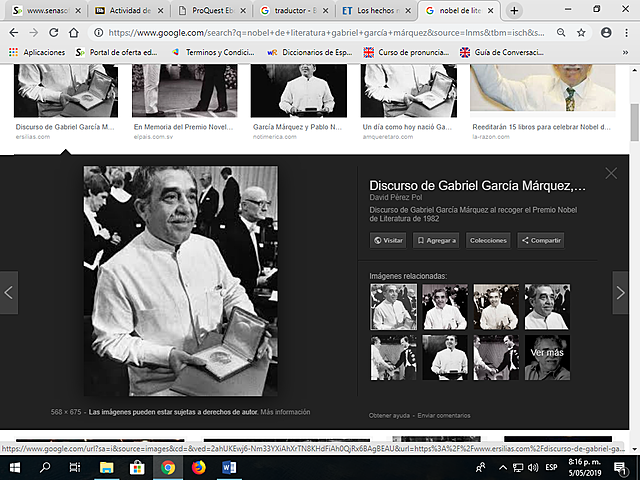Viewport: 640px width, 480px height.
Task: Click the Obtener ayuda link
Action: (x=389, y=416)
